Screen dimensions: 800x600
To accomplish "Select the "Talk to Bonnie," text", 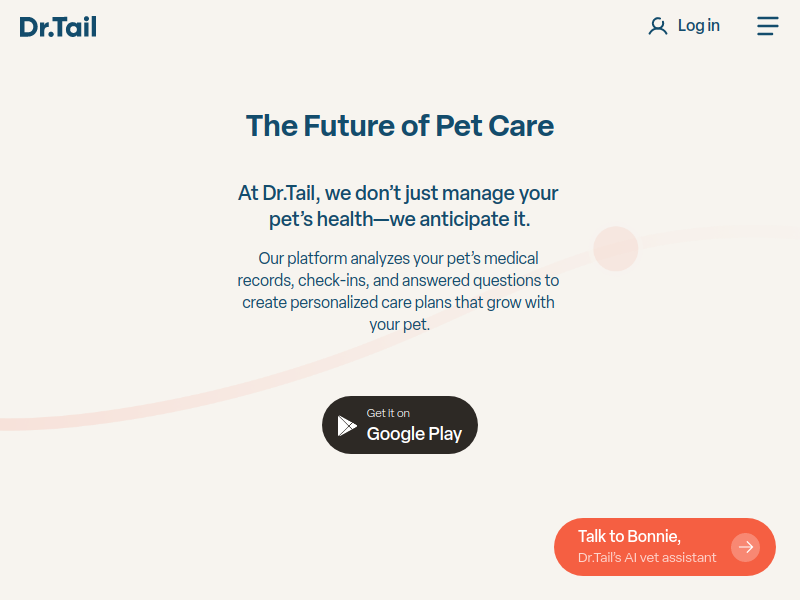I will point(629,536).
